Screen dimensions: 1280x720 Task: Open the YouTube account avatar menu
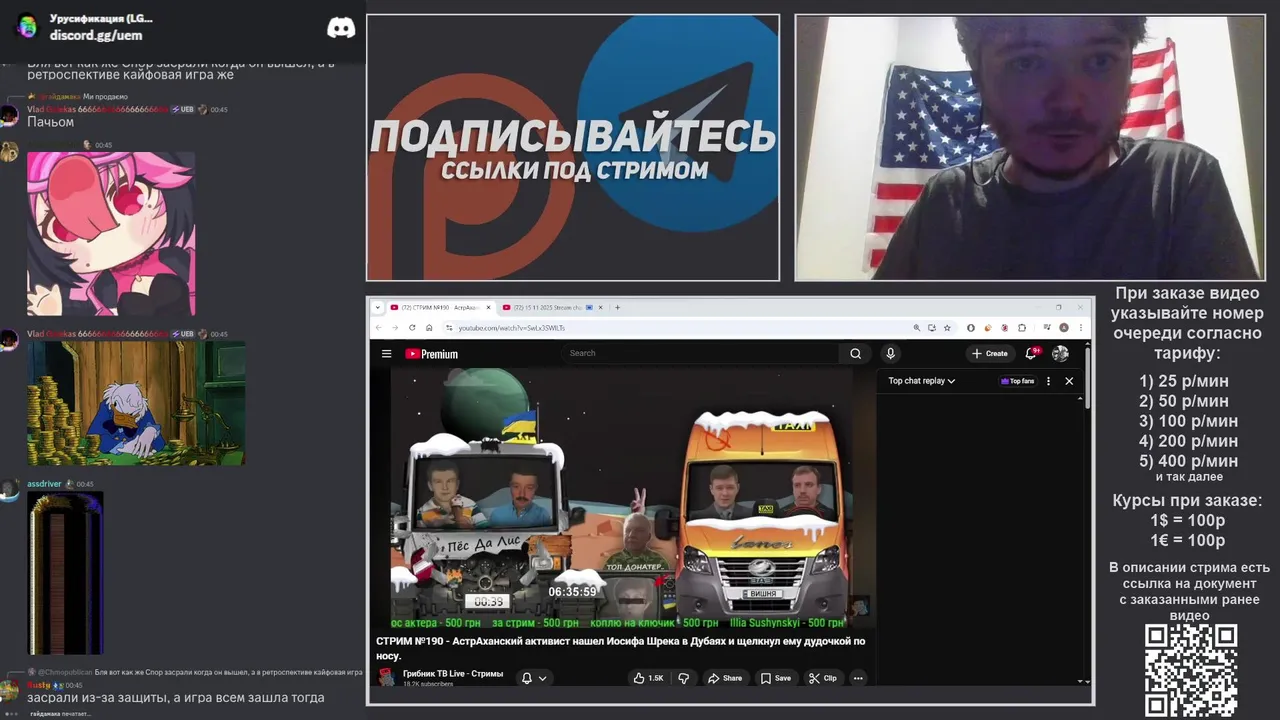(1060, 353)
